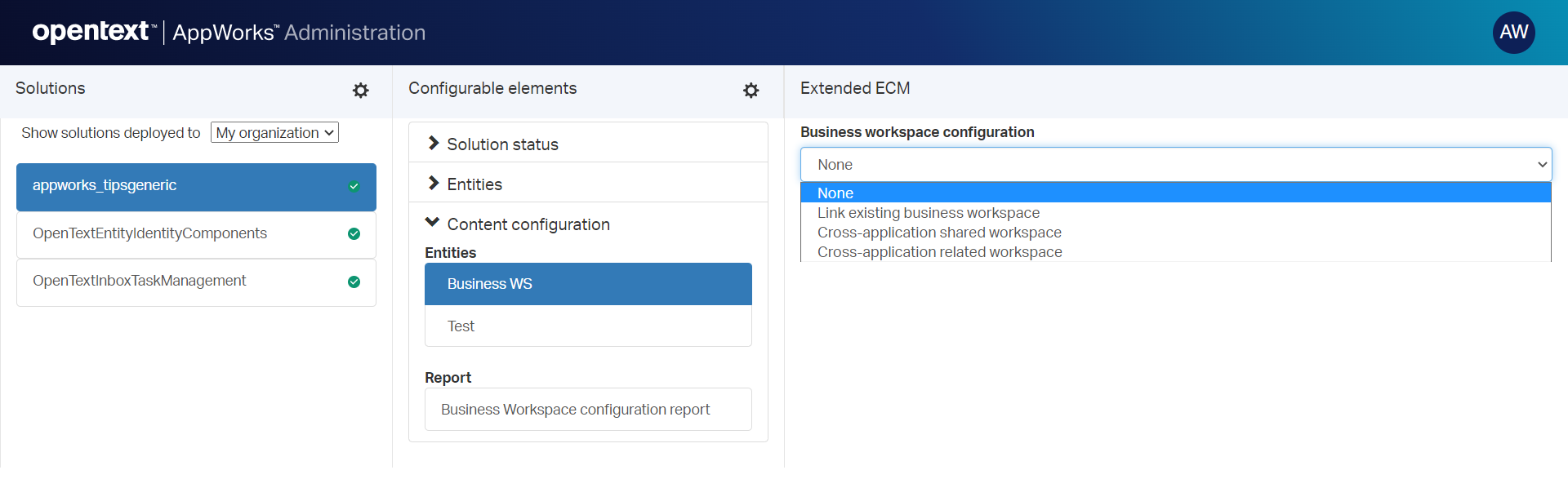Open the My organization dropdown

pyautogui.click(x=274, y=133)
